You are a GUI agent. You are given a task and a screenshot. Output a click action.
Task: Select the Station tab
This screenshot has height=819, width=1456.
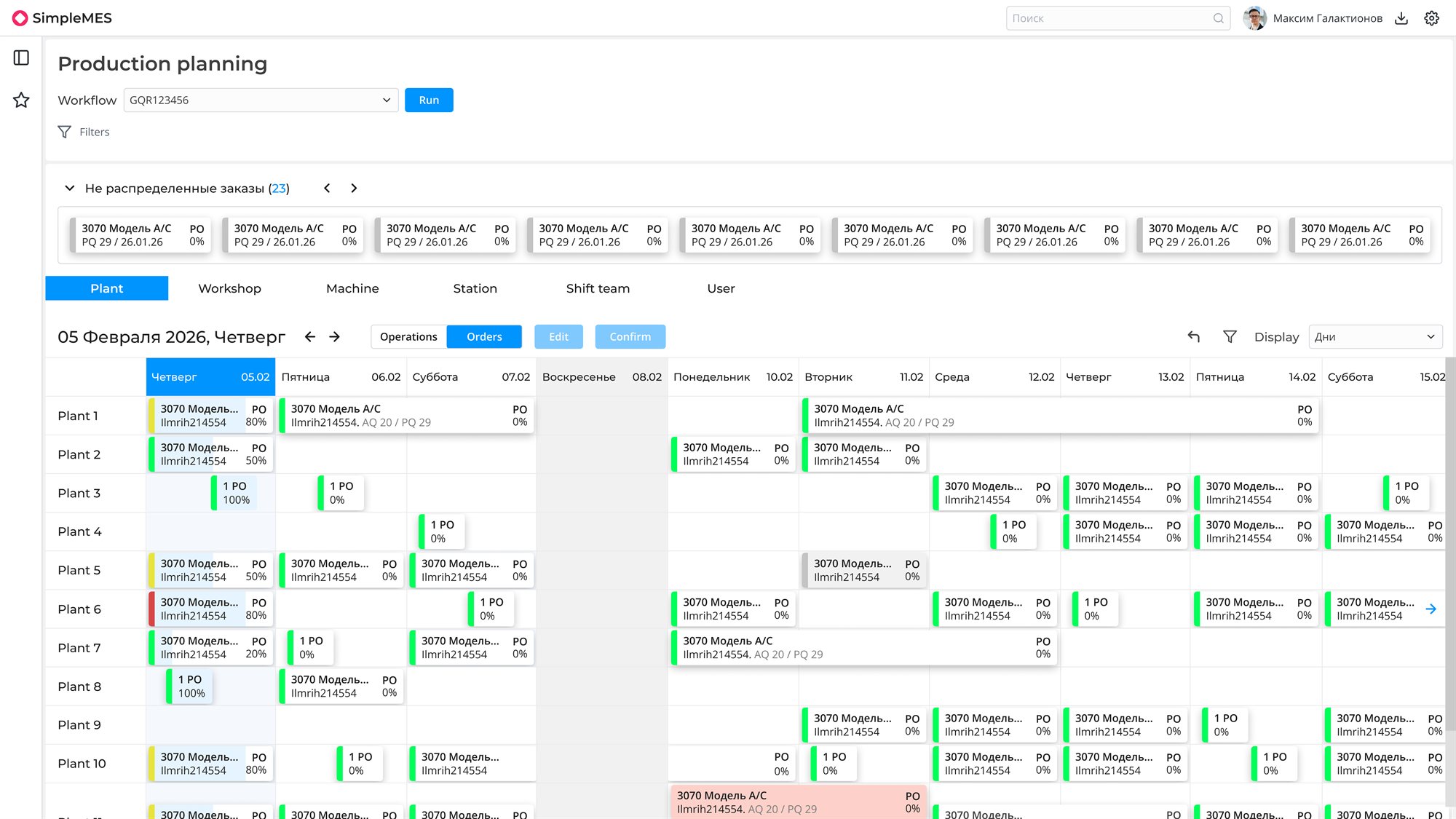coord(475,288)
